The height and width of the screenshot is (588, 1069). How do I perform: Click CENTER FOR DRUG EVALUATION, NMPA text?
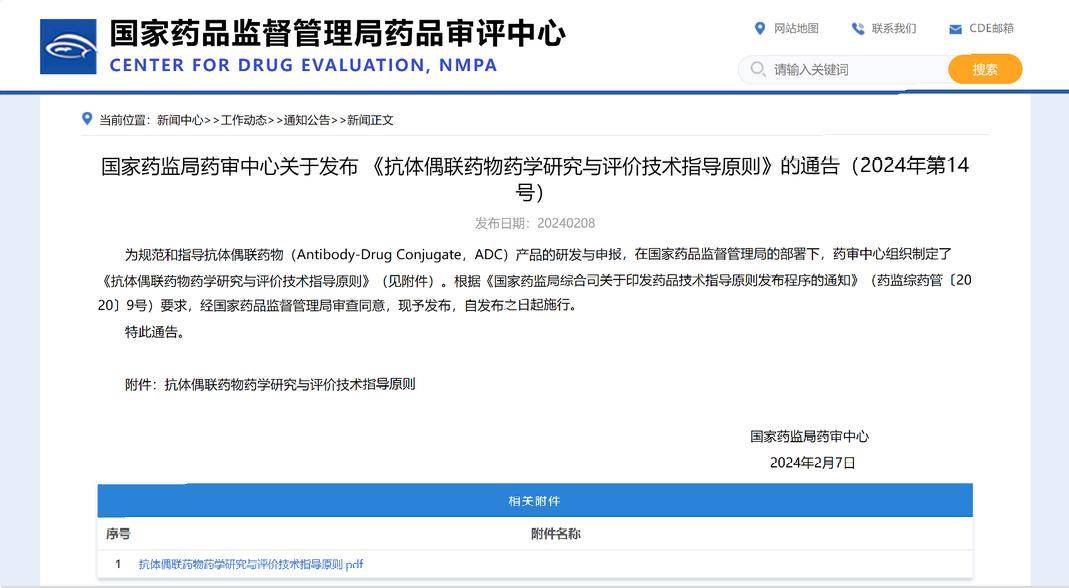pos(303,65)
